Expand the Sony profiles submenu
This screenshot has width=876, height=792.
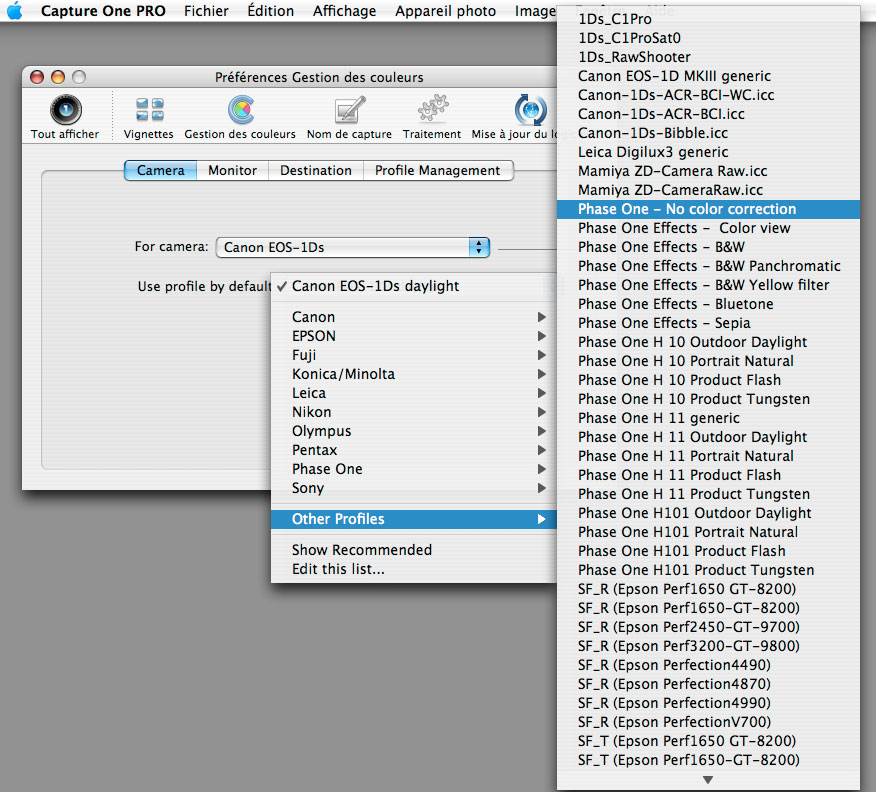[414, 488]
